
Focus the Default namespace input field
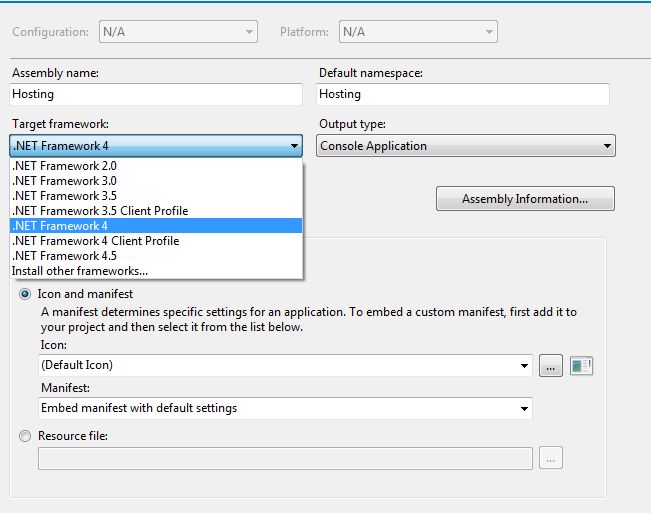(x=463, y=94)
